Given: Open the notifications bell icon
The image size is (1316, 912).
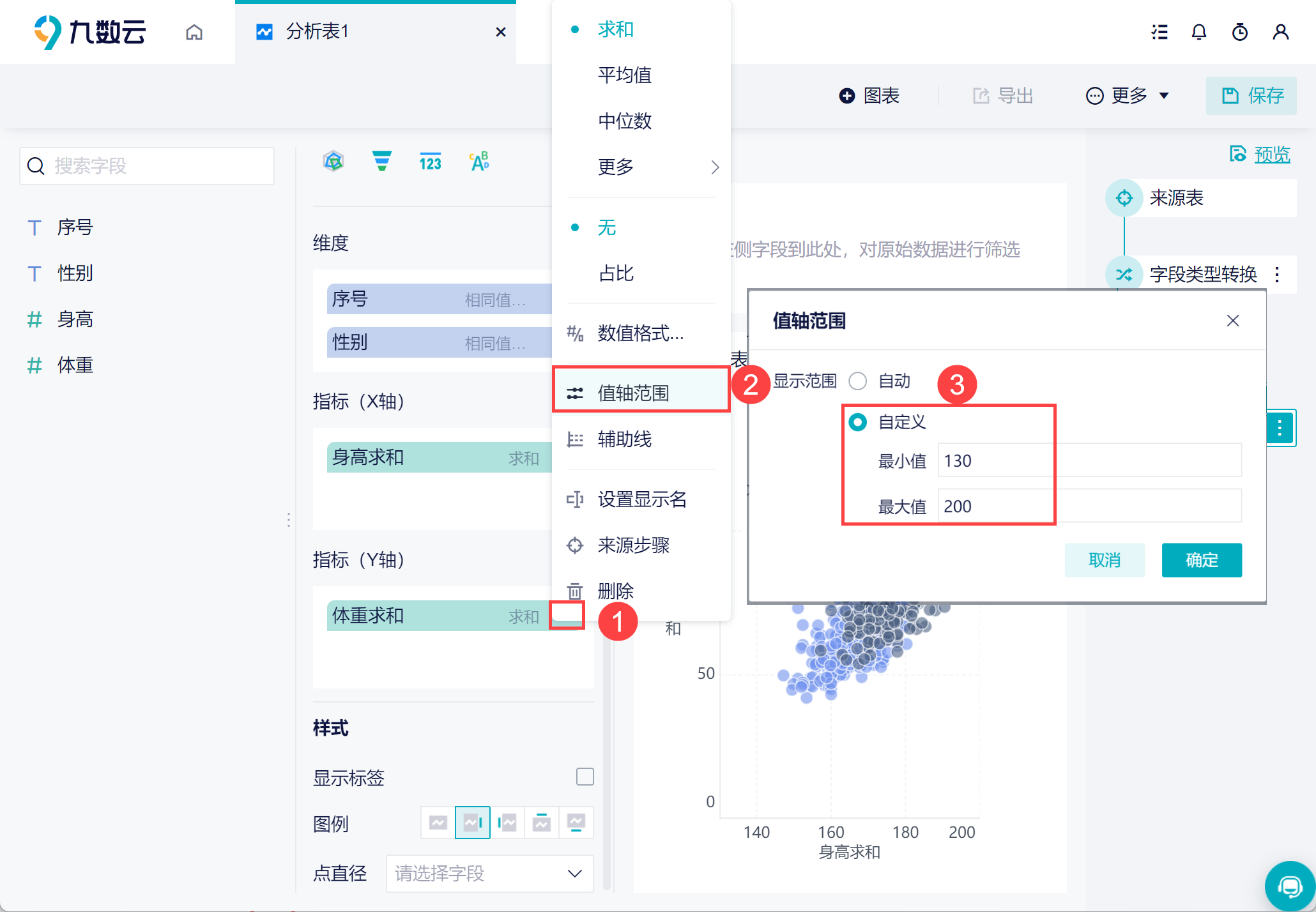Looking at the screenshot, I should tap(1199, 32).
